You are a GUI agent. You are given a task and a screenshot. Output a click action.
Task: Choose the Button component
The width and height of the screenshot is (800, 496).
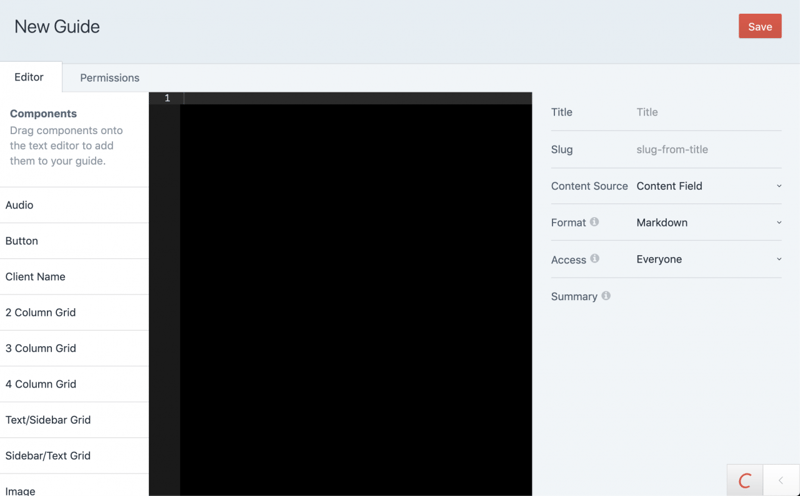click(74, 241)
